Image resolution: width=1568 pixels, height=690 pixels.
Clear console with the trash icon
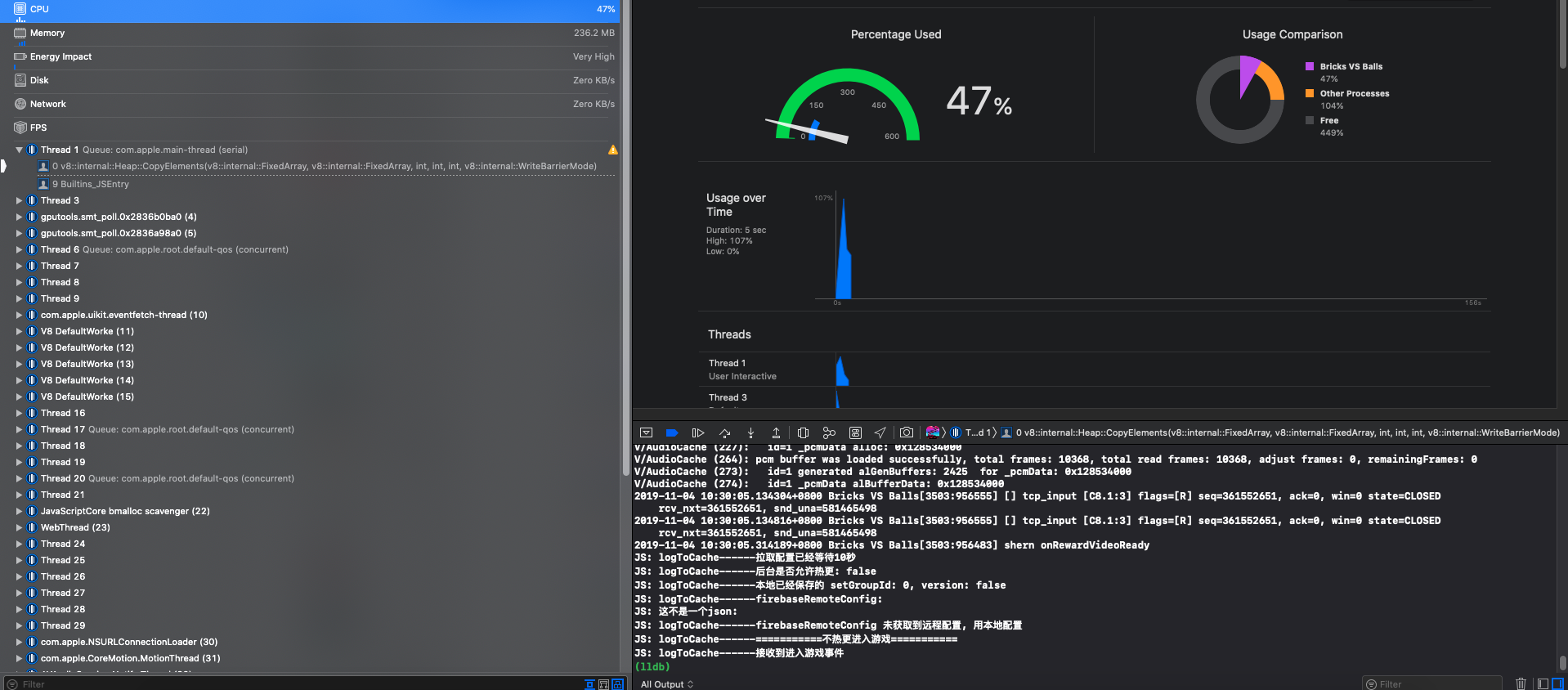point(1521,683)
